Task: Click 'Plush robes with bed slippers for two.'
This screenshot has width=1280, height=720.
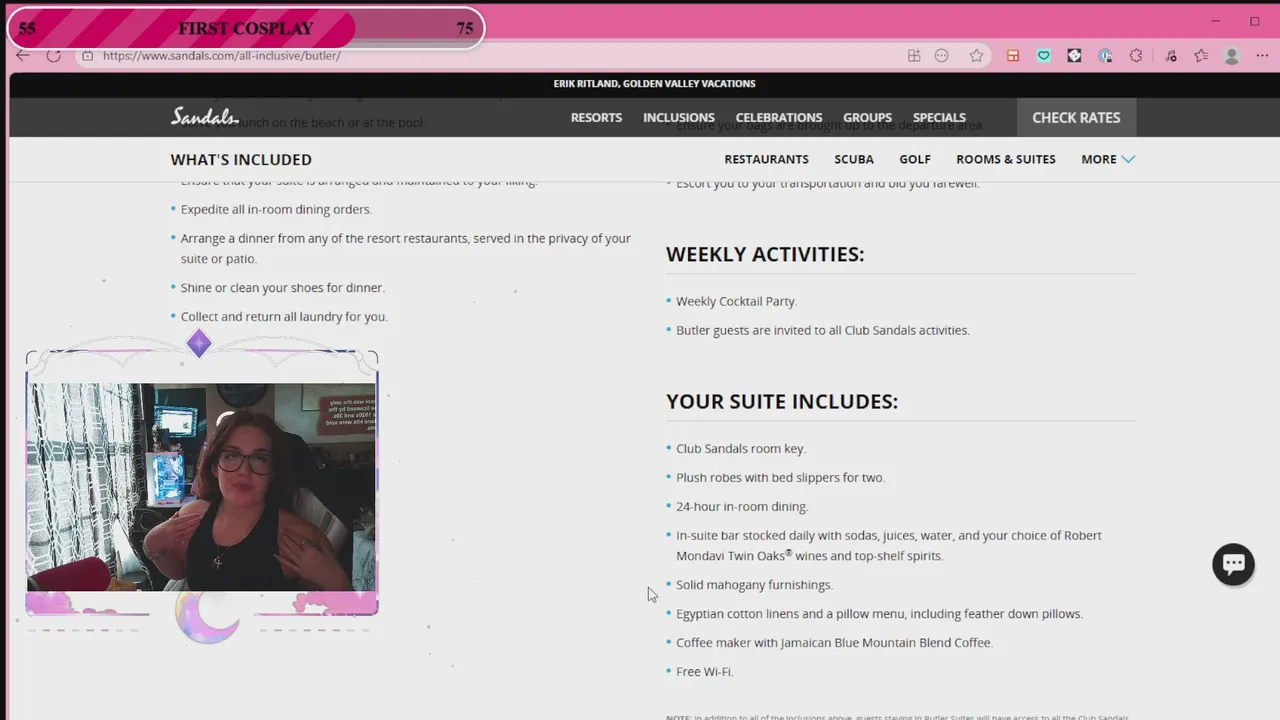Action: click(x=780, y=478)
